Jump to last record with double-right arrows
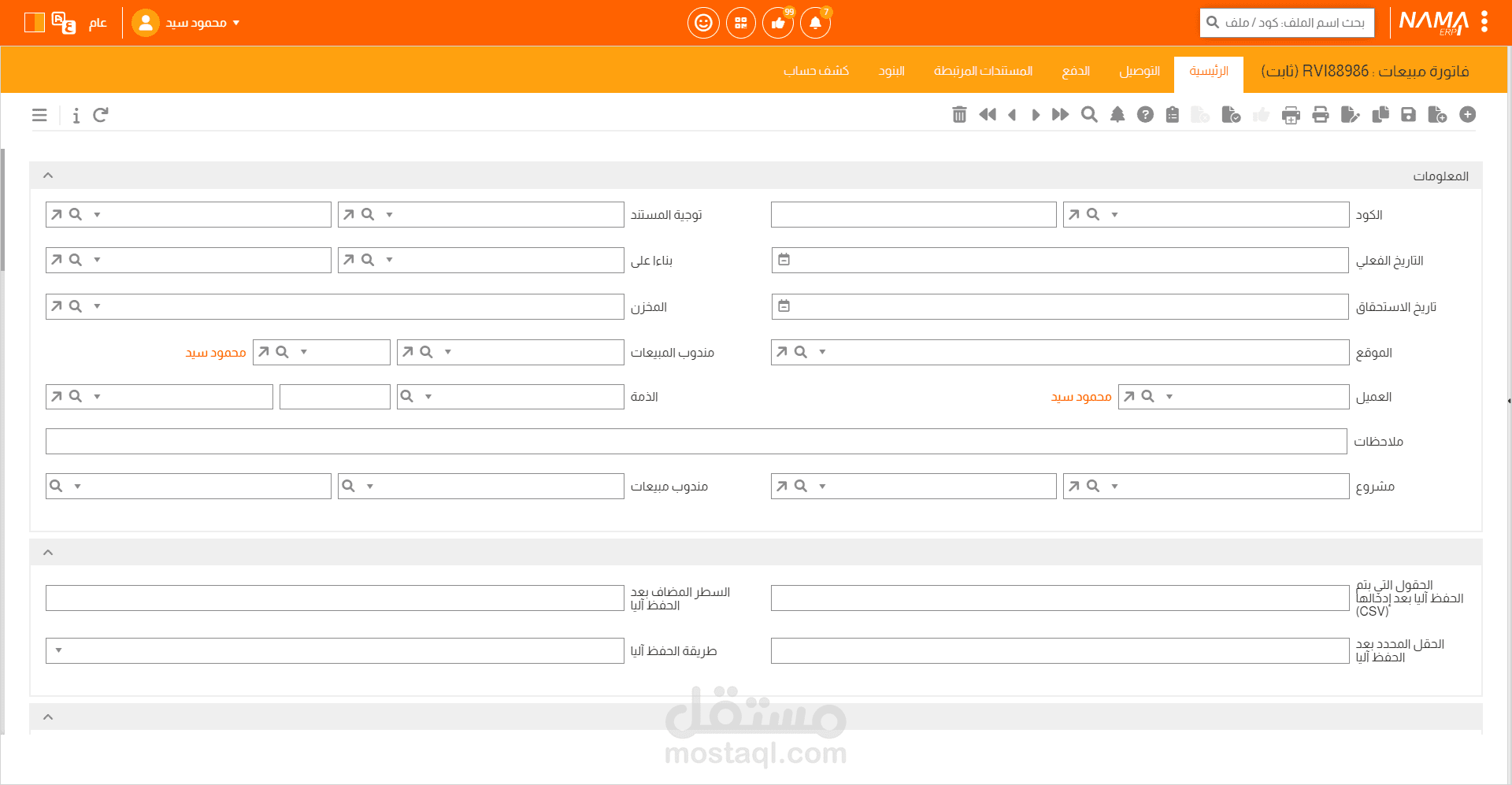1512x785 pixels. 1061,115
